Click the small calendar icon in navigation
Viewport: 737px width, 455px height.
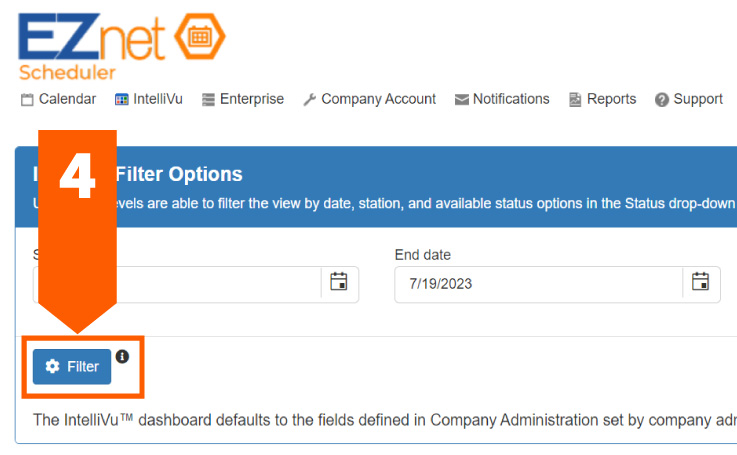pos(27,100)
